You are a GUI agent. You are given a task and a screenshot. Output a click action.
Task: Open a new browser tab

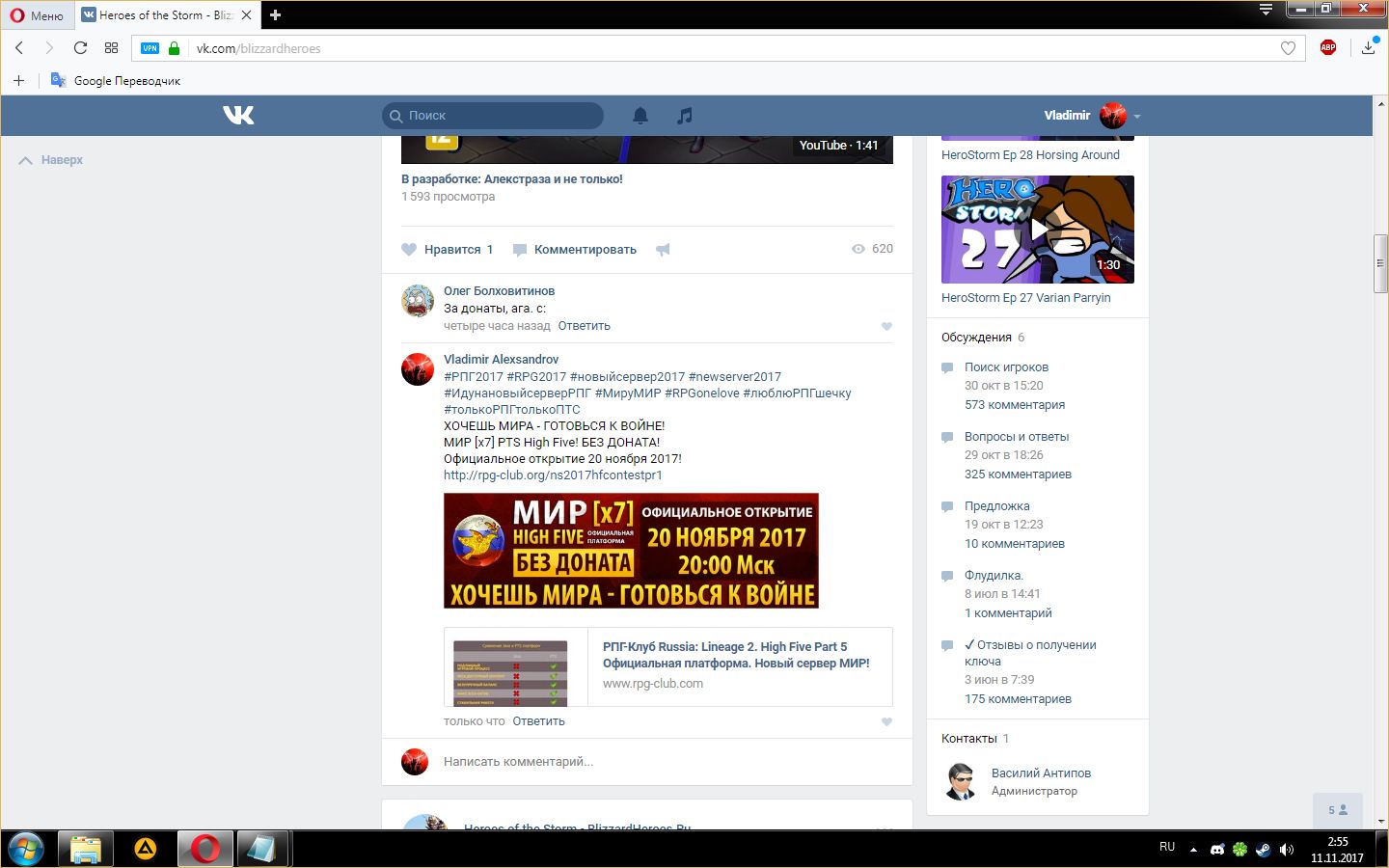tap(275, 15)
